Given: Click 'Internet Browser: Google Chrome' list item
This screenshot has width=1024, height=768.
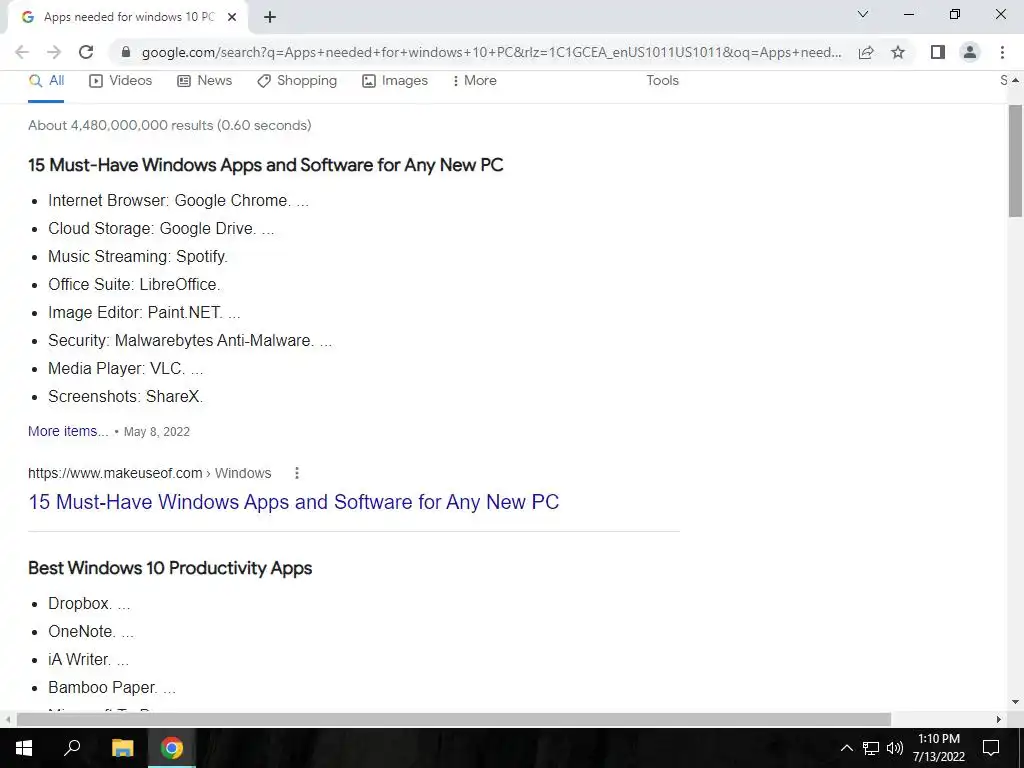Looking at the screenshot, I should point(178,200).
